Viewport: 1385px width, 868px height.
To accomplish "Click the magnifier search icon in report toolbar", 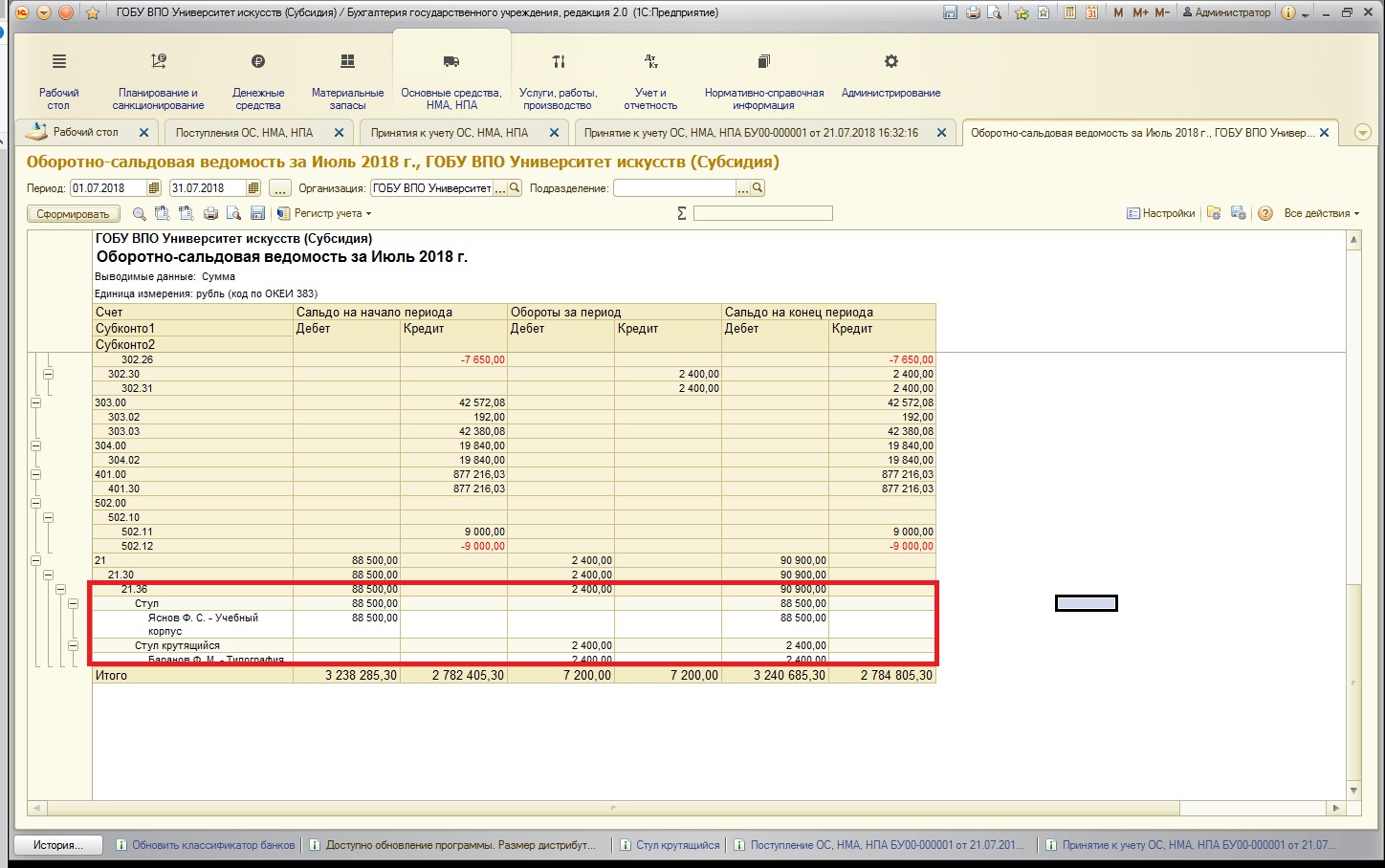I will coord(140,214).
